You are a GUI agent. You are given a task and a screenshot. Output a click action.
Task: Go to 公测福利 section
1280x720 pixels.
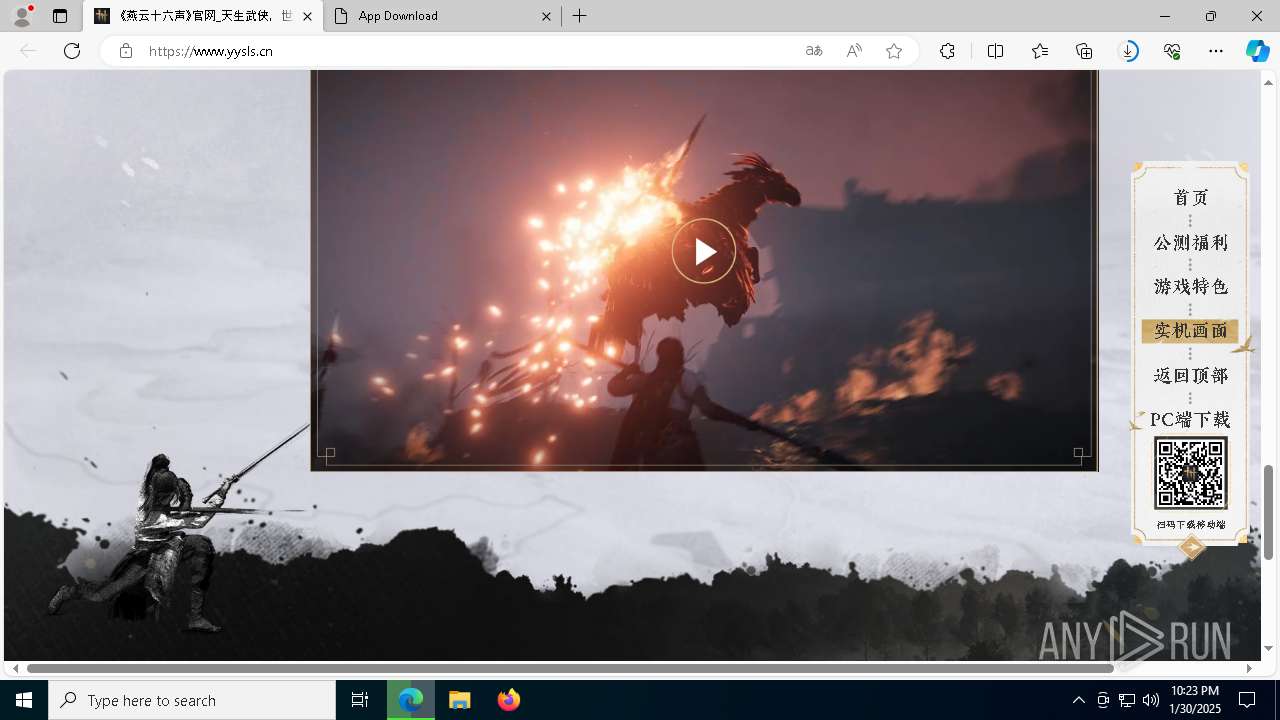(x=1190, y=243)
